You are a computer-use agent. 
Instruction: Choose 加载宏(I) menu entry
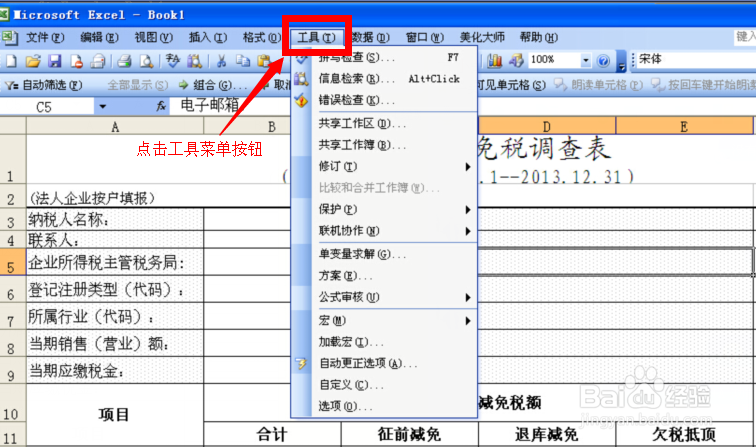point(384,342)
